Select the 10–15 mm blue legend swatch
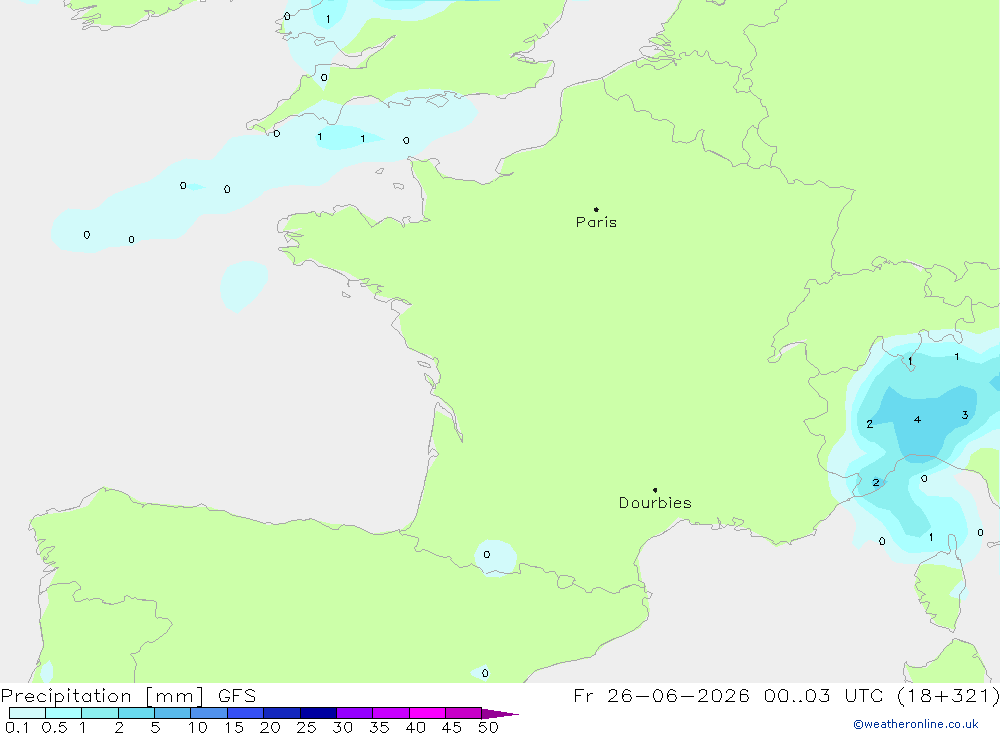This screenshot has width=1000, height=733. 209,713
